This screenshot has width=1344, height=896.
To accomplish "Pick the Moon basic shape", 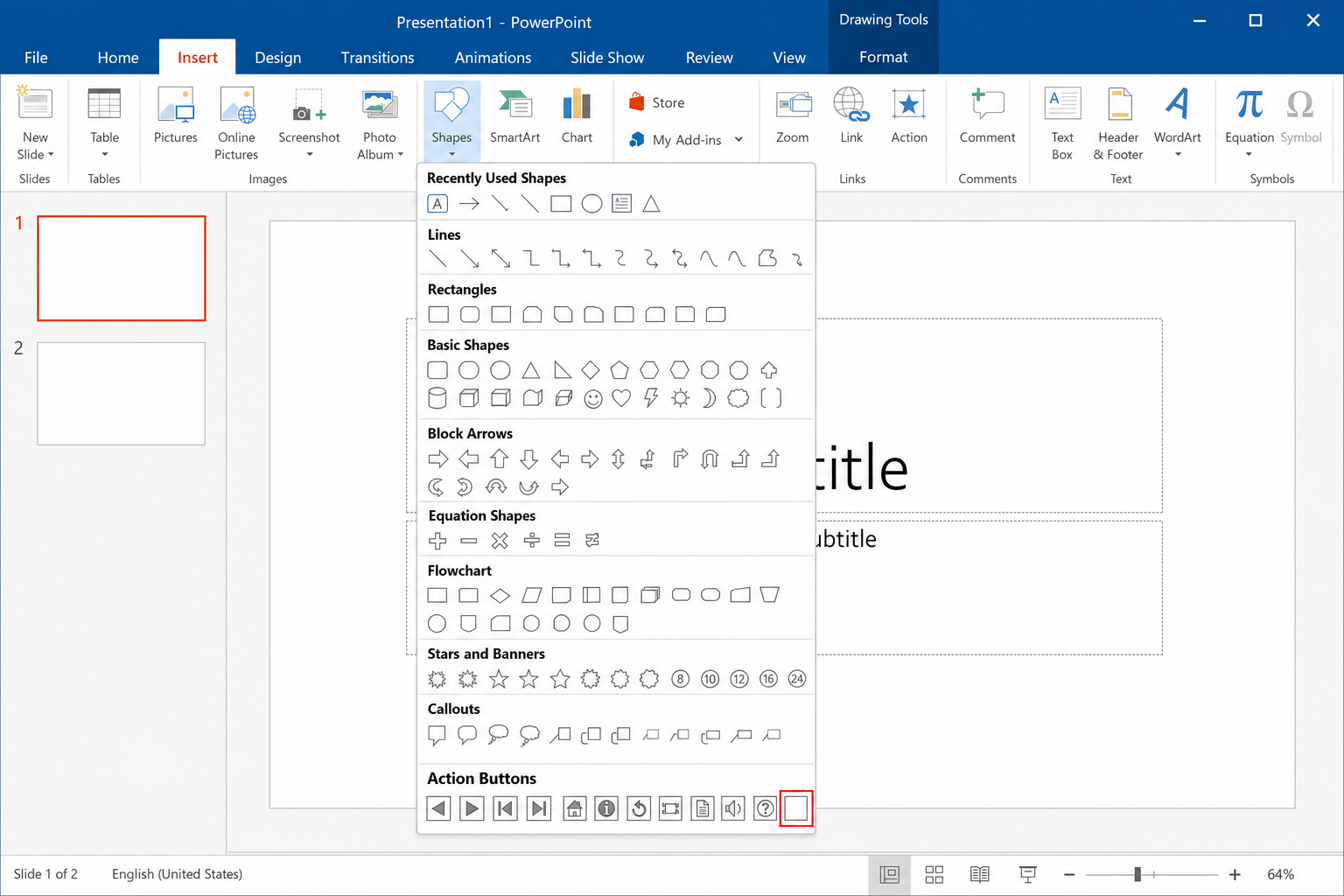I will coord(709,399).
